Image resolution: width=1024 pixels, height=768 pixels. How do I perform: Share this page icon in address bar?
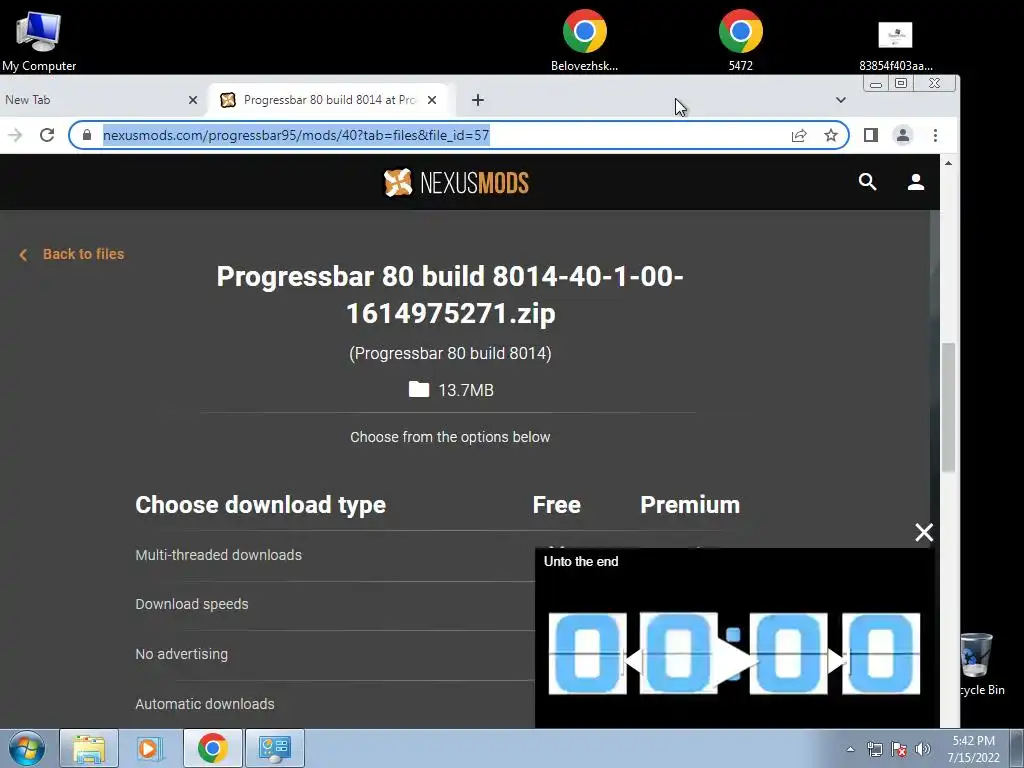(799, 135)
